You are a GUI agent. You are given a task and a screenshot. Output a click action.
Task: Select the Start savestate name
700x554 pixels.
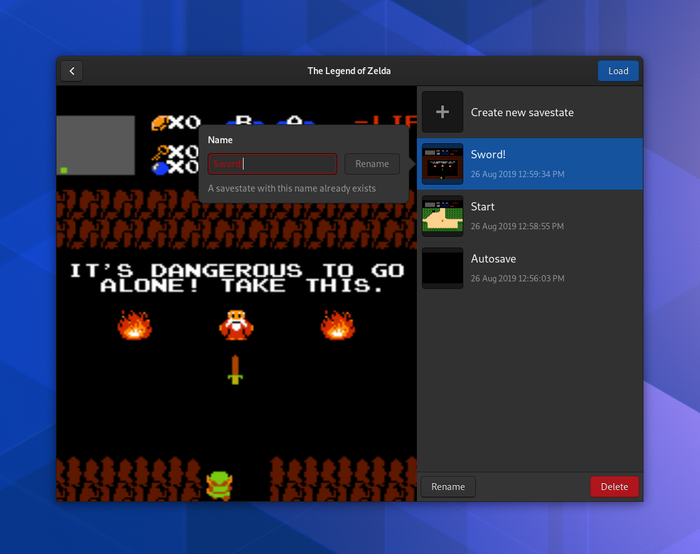[482, 207]
